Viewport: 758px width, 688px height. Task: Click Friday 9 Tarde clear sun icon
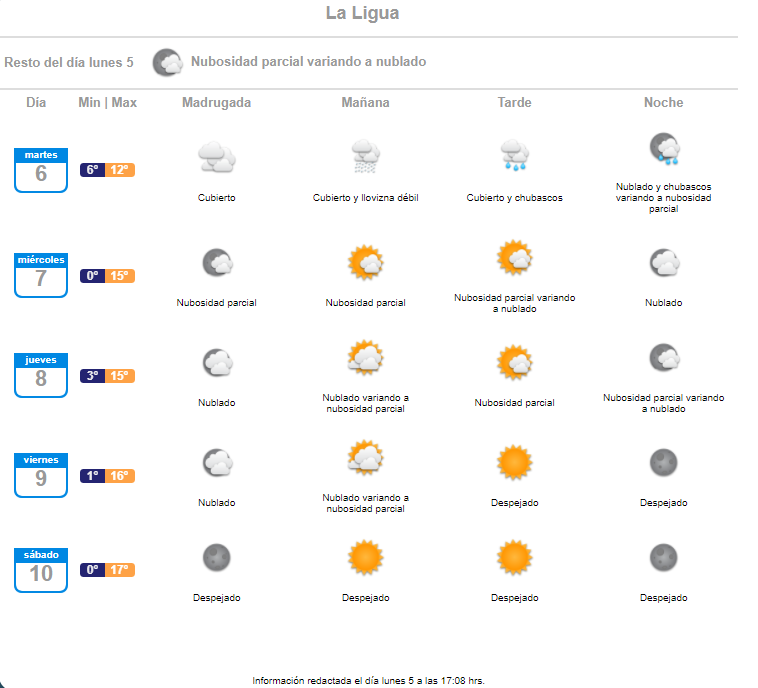click(515, 463)
